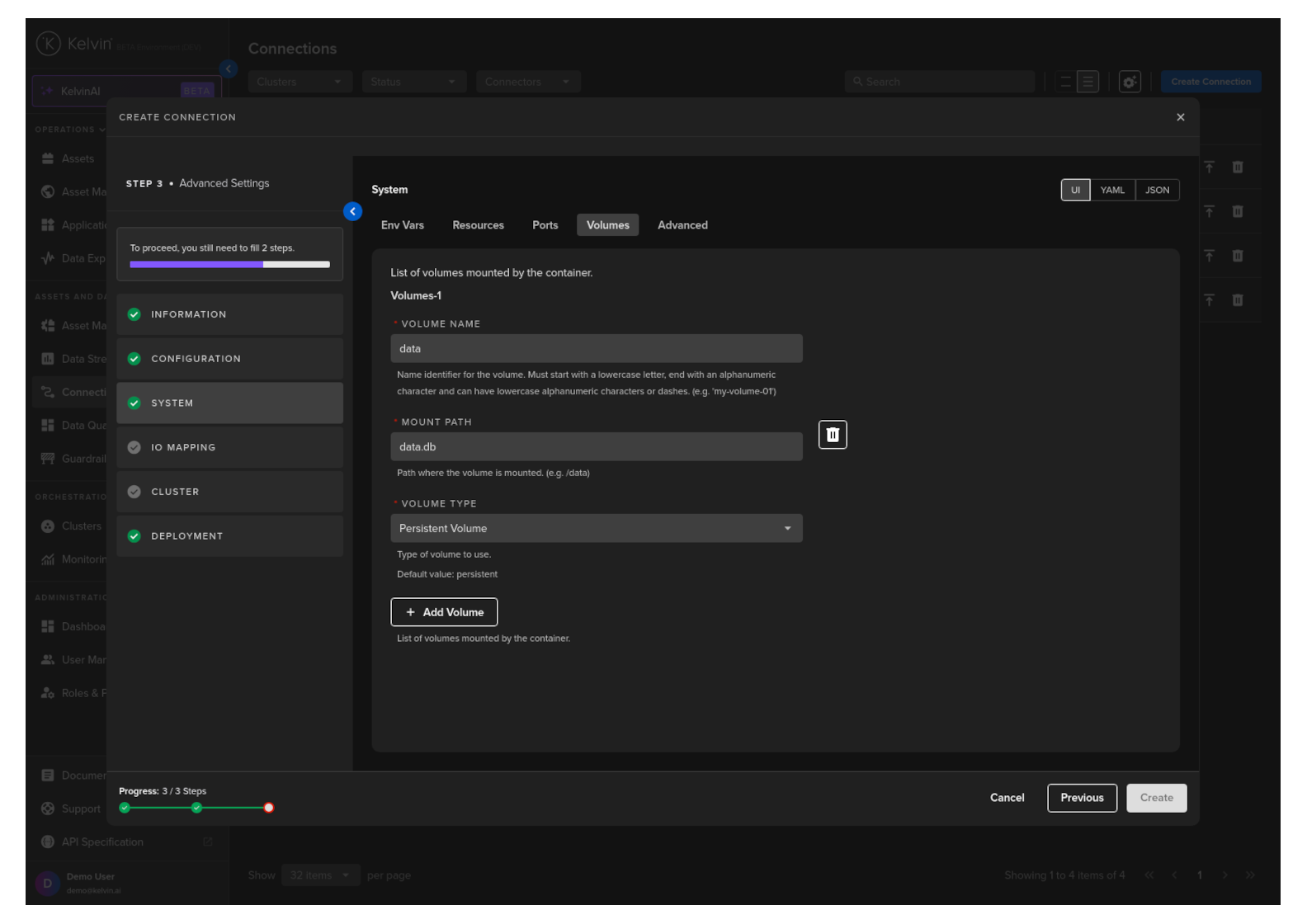Close the Create Connection dialog
The image size is (1307, 924).
coord(1180,117)
